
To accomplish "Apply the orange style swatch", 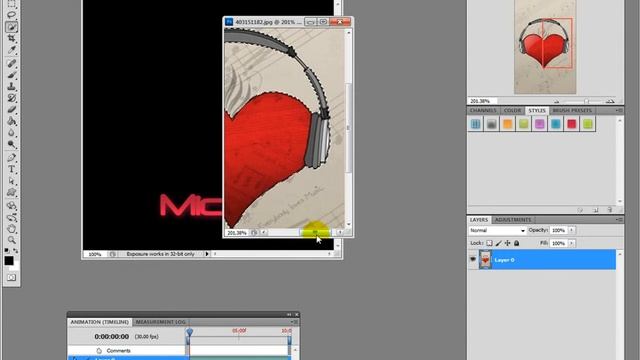I will click(x=508, y=124).
